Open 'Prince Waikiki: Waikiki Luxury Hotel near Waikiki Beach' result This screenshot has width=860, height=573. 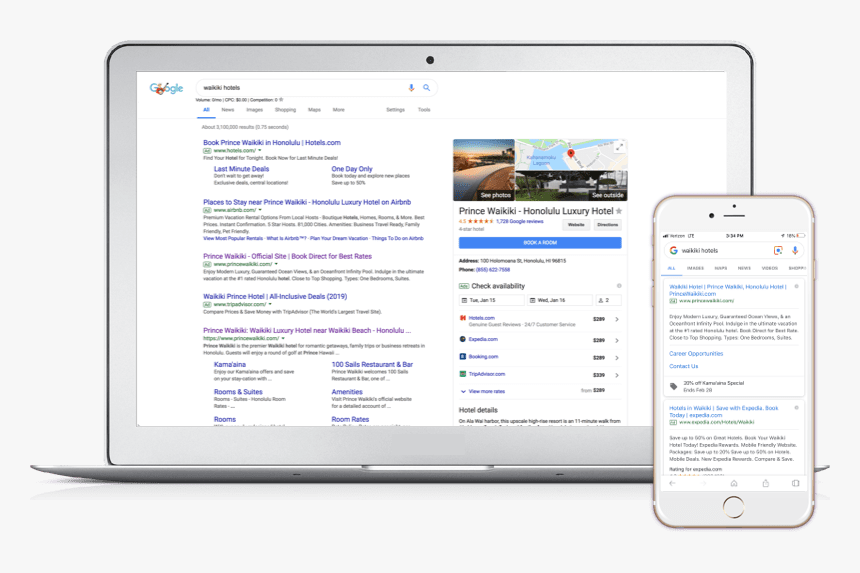307,331
